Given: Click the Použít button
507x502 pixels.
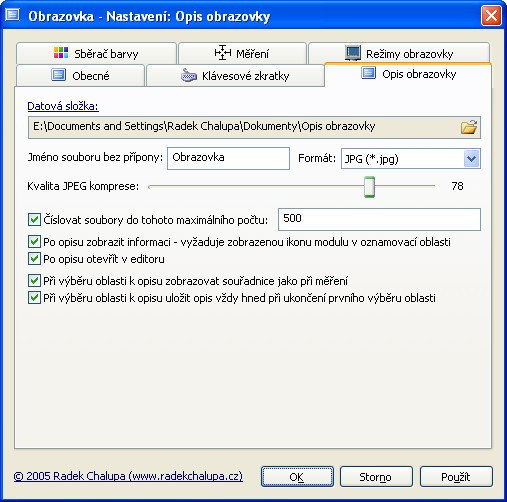Looking at the screenshot, I should (456, 477).
